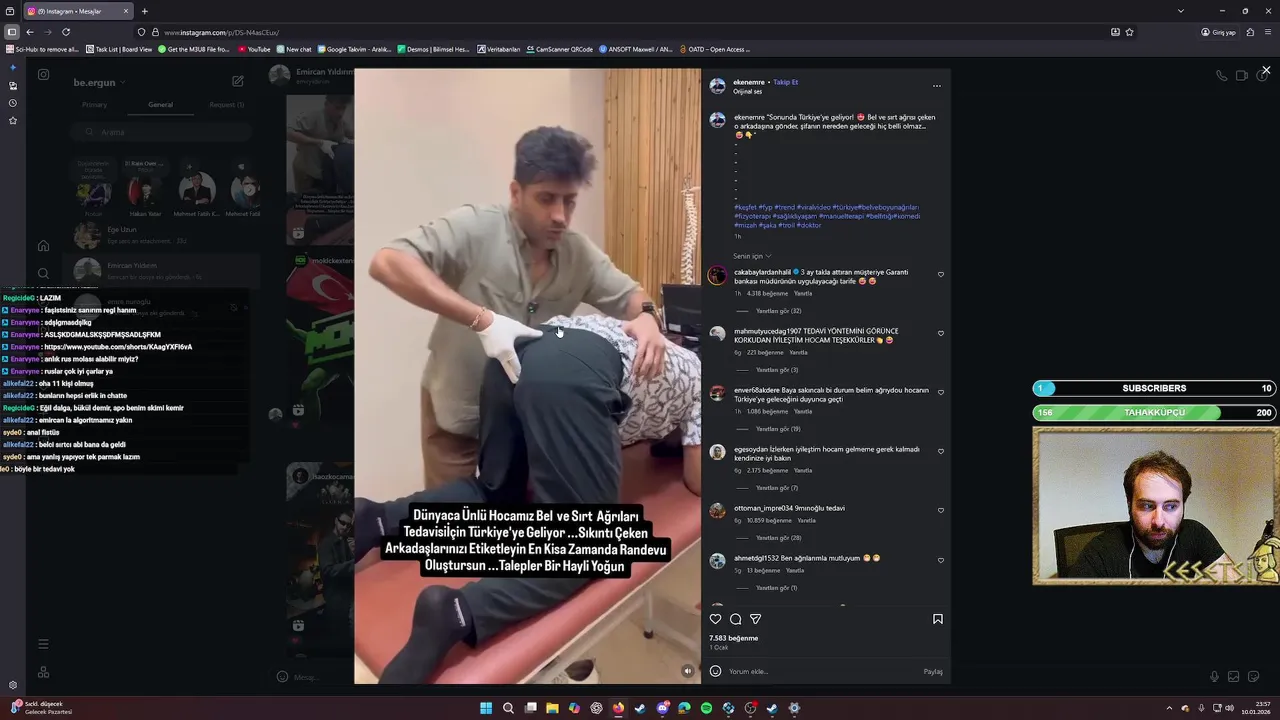
Task: Open Windows taskbar search
Action: (508, 708)
